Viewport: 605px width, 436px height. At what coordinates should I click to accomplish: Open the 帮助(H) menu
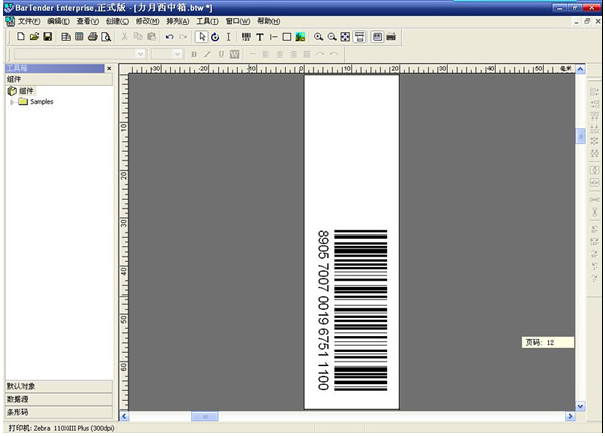268,21
